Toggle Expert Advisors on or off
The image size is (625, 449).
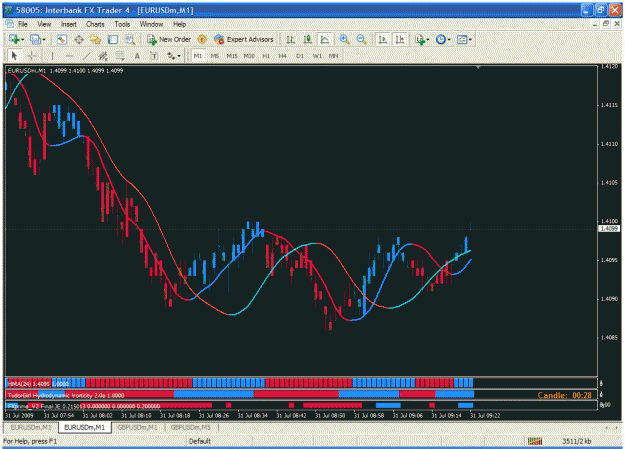(244, 39)
